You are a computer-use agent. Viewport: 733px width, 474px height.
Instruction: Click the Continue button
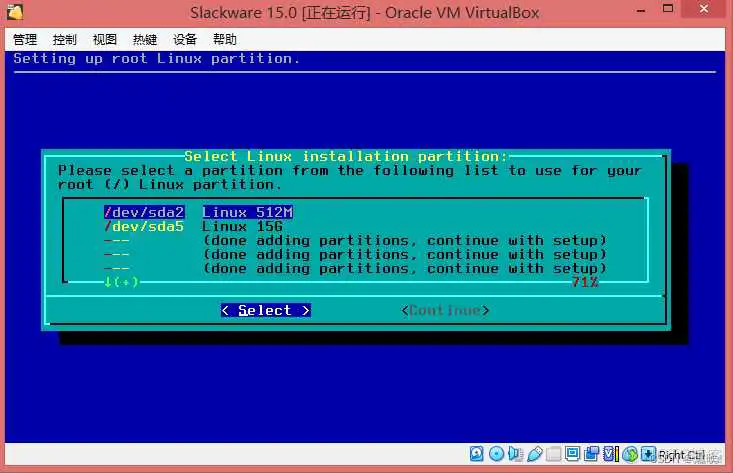445,310
